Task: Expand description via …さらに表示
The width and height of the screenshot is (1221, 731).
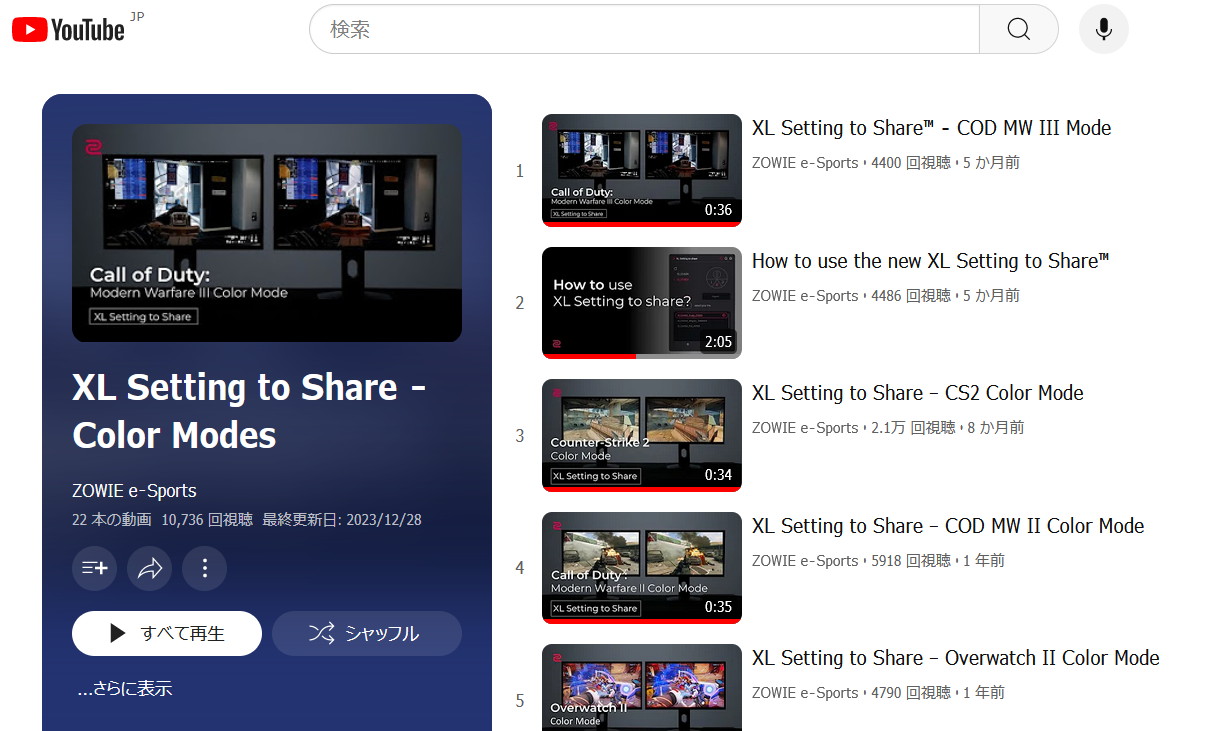Action: pyautogui.click(x=125, y=688)
